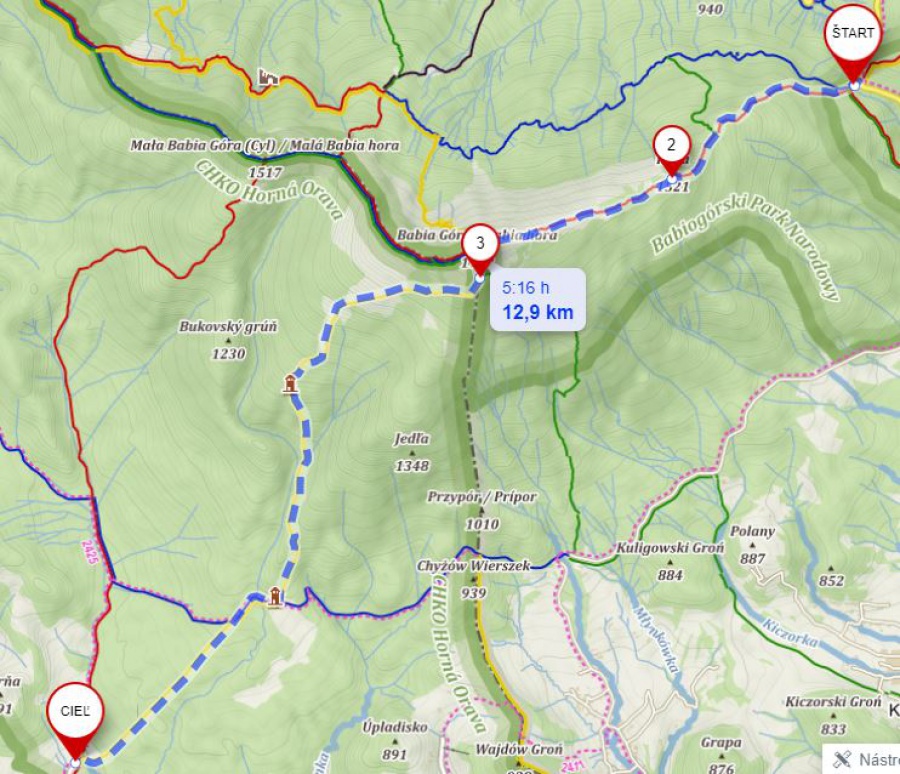Click the Przypór / Prípor peak label

482,497
